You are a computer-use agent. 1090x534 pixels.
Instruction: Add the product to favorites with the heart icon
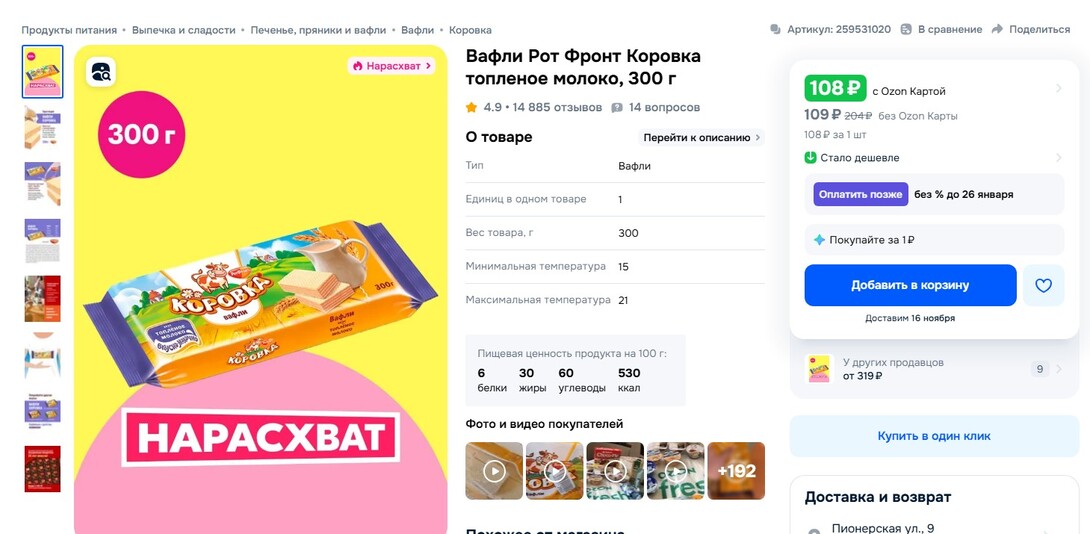point(1043,285)
